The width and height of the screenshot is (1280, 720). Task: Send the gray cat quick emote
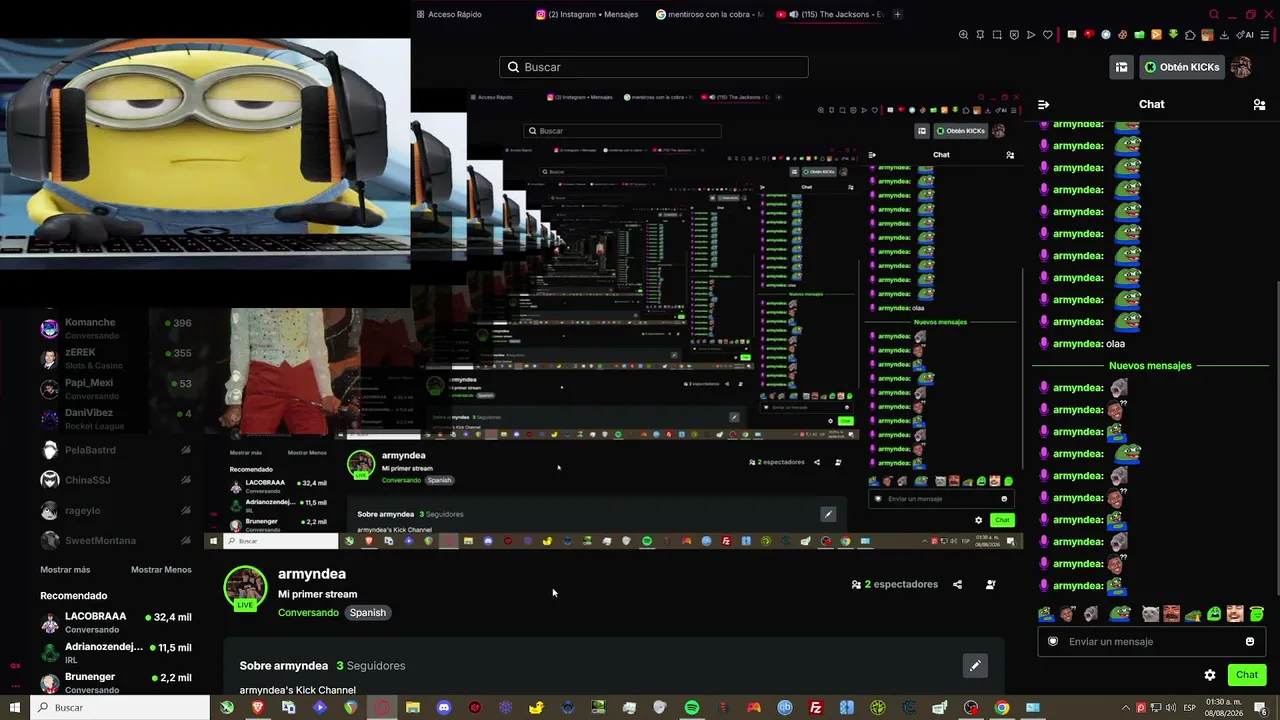(x=1150, y=614)
